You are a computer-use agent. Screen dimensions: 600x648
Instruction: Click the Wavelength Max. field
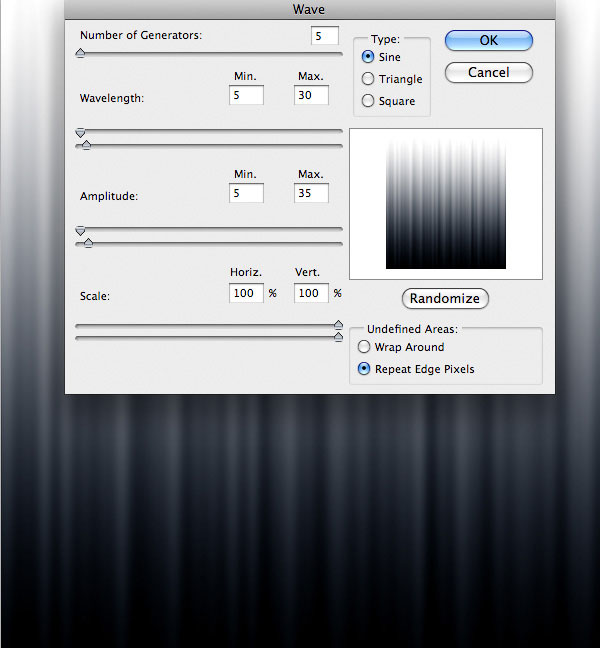click(x=311, y=95)
